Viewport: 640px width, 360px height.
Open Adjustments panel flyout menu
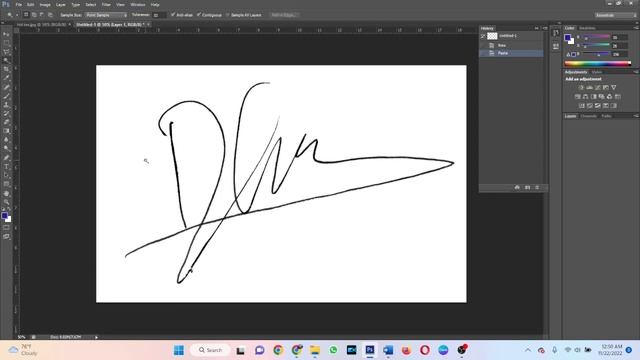(636, 72)
